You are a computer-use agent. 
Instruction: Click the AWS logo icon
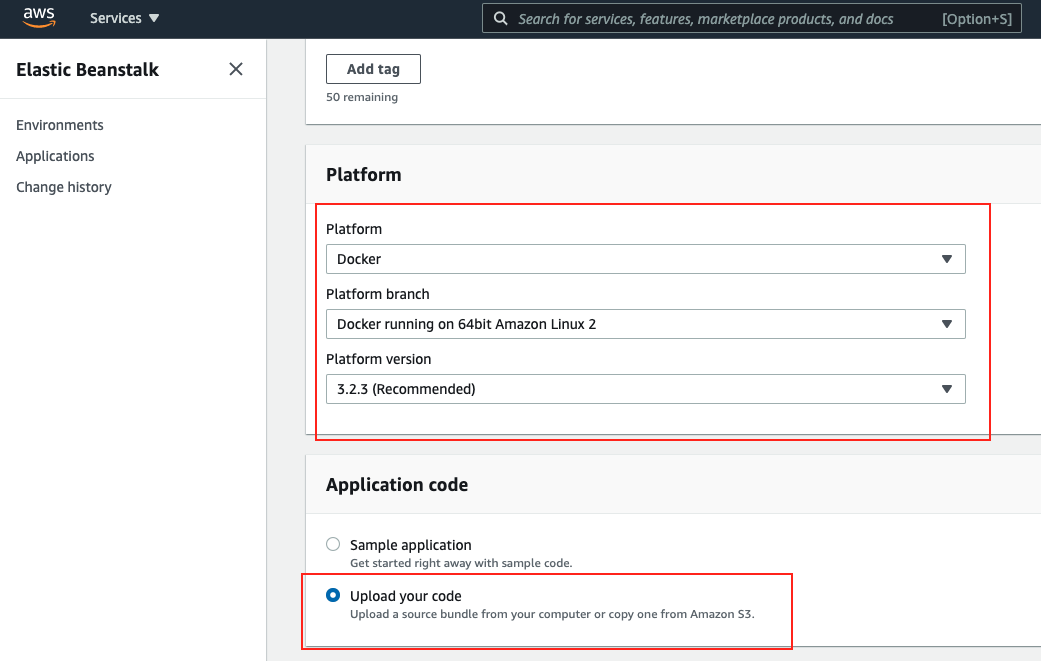(x=39, y=18)
